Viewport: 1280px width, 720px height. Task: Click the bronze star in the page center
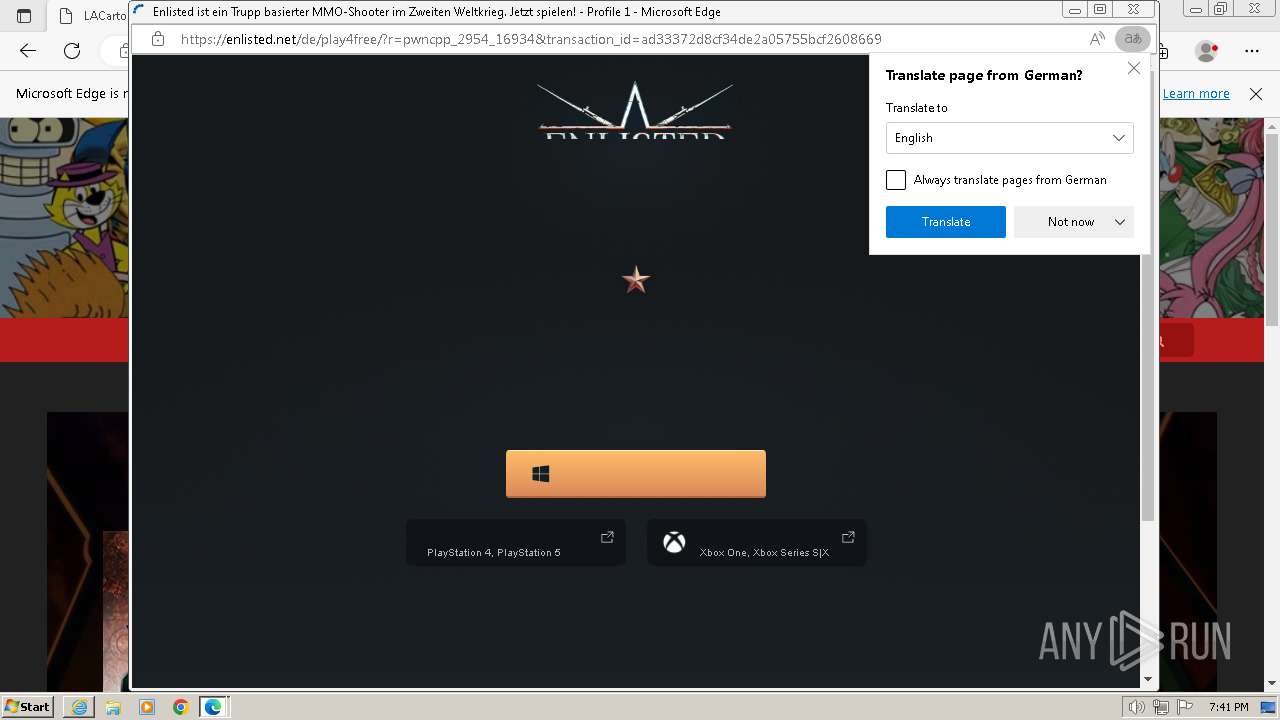(636, 280)
